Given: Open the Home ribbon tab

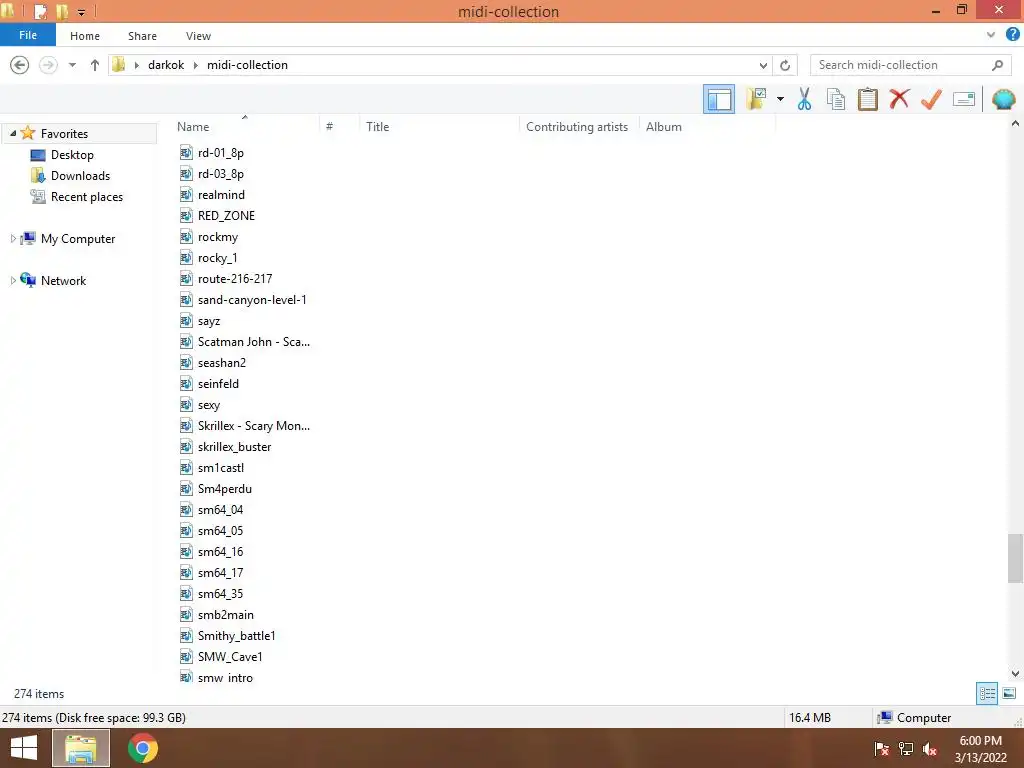Looking at the screenshot, I should [x=85, y=36].
